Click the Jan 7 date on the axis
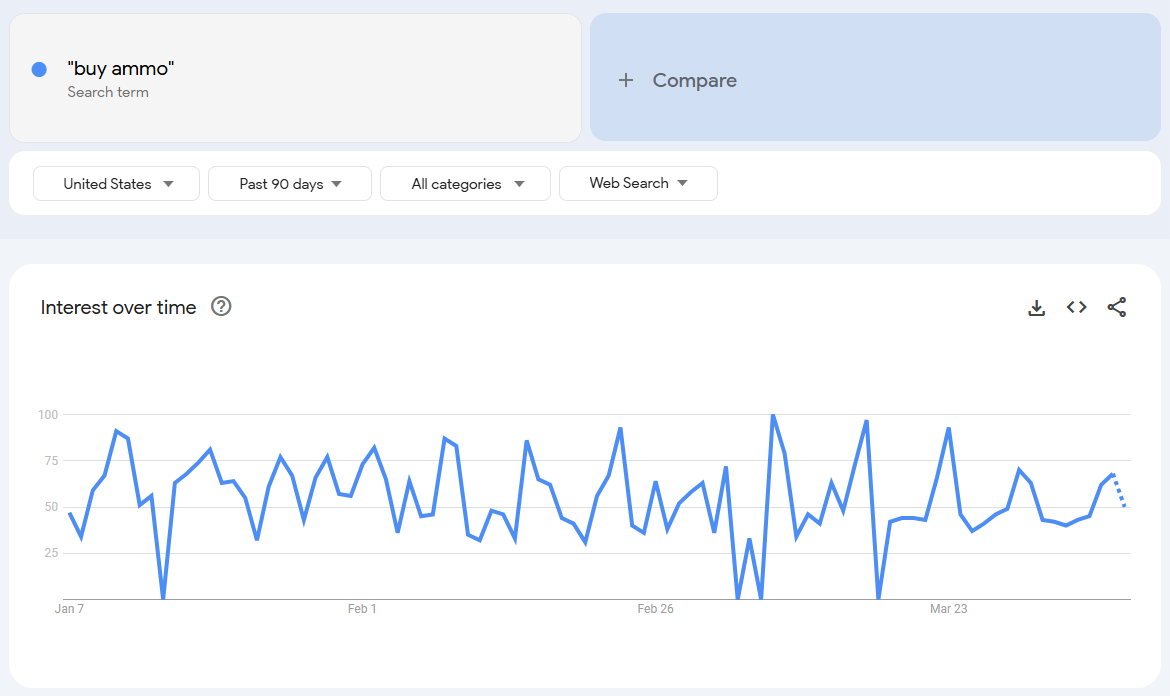 pyautogui.click(x=69, y=609)
